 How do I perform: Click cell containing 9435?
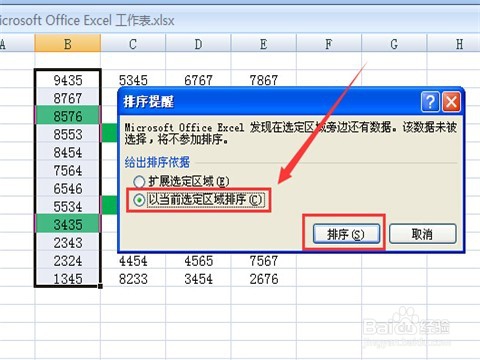[68, 80]
